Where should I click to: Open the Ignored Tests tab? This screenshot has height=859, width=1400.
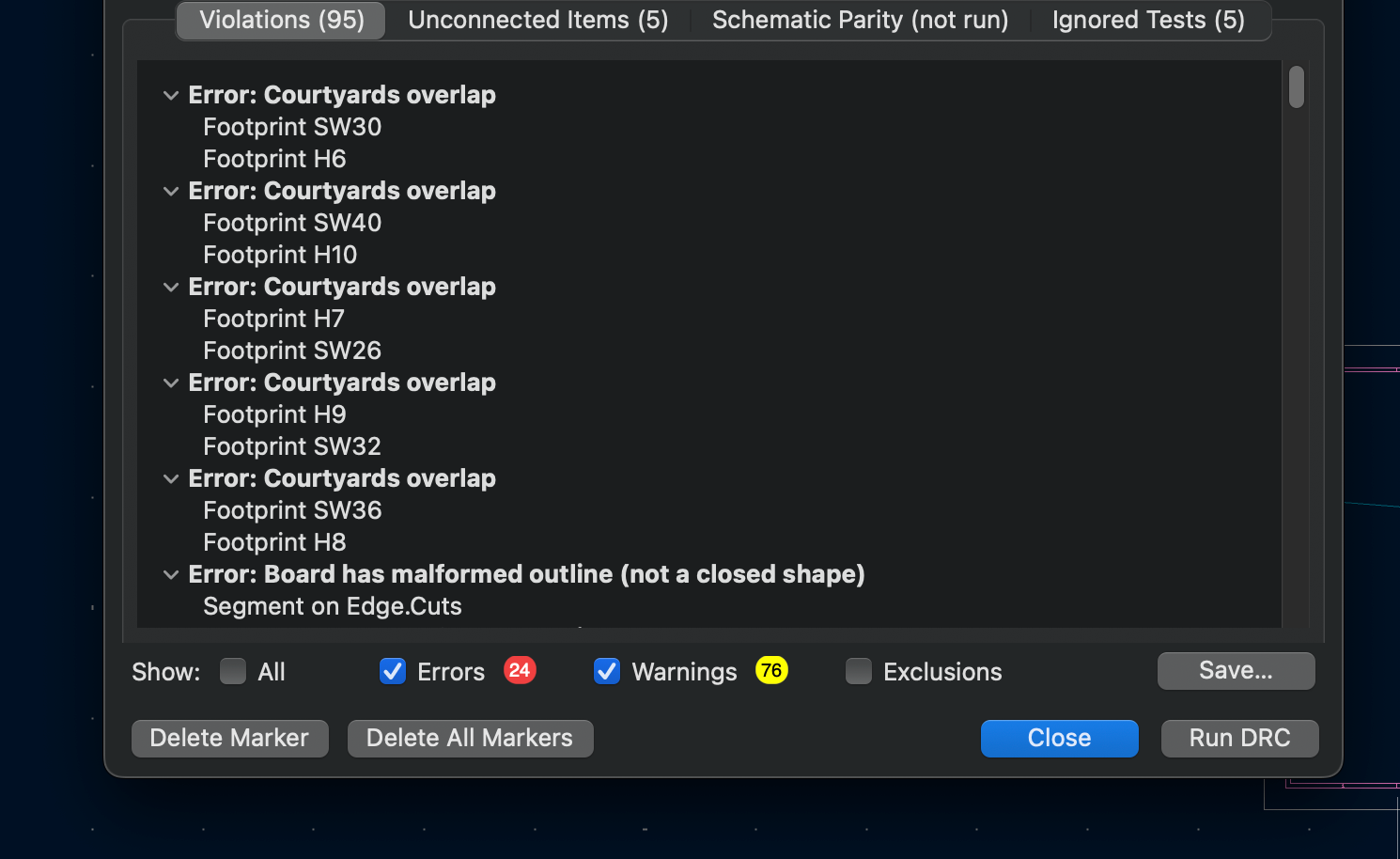coord(1148,20)
